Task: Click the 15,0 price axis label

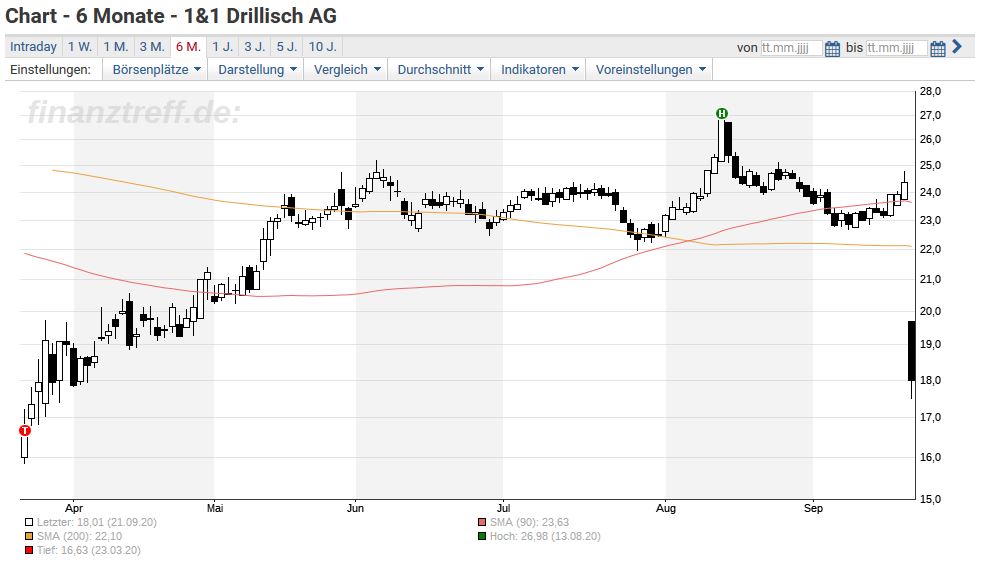Action: [930, 499]
